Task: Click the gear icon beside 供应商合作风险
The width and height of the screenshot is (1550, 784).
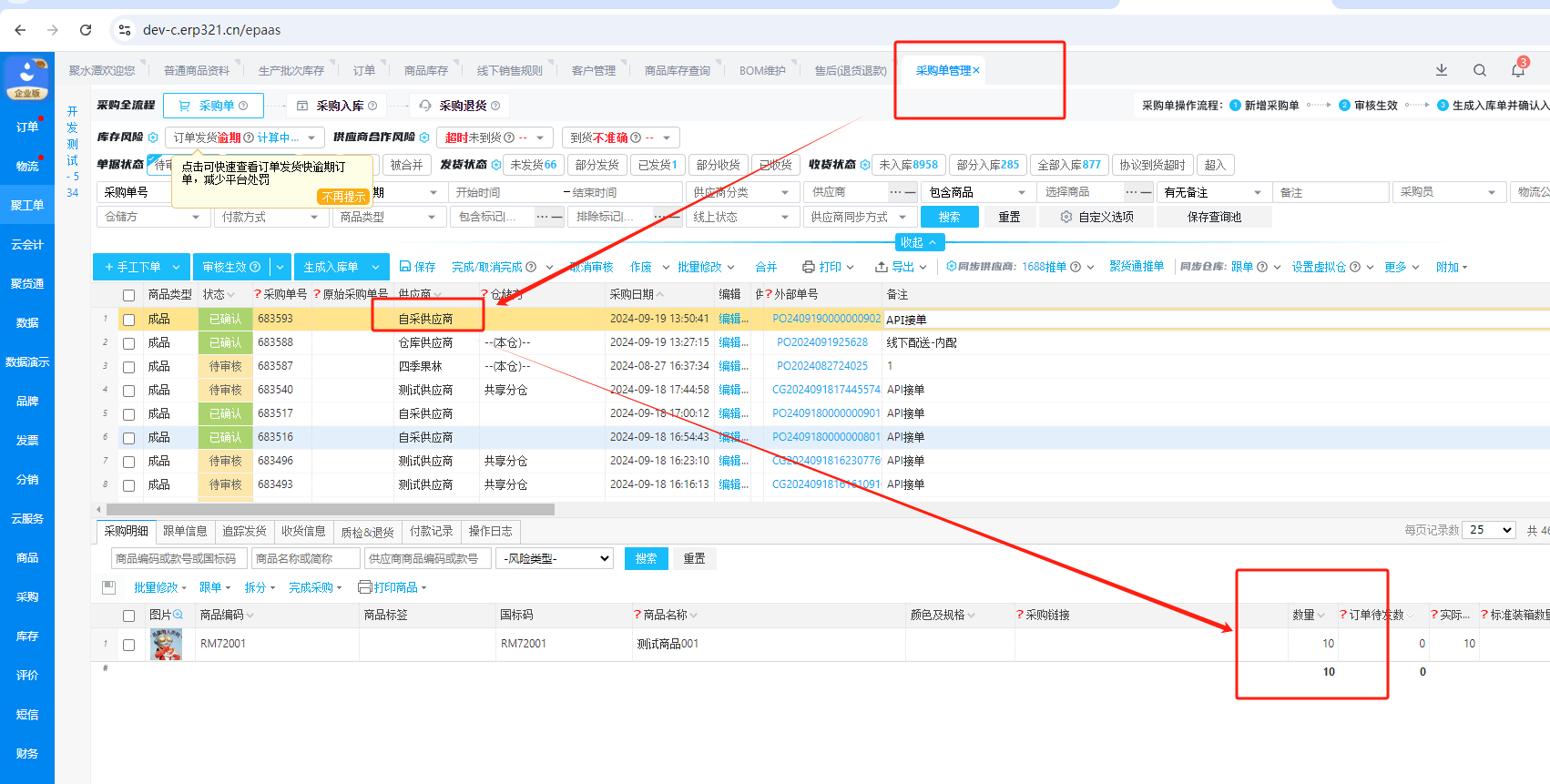Action: pos(424,137)
